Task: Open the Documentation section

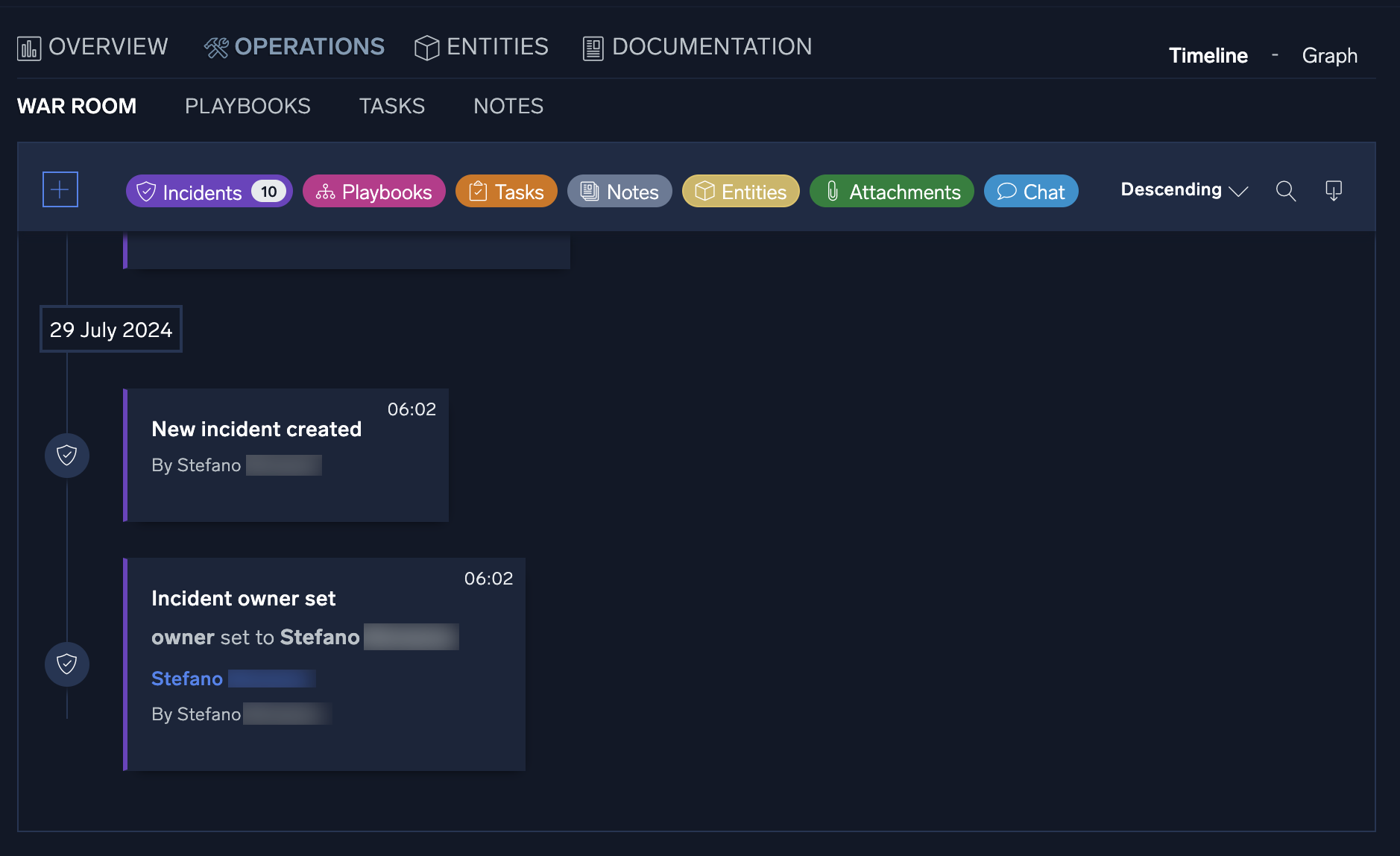Action: pos(697,47)
